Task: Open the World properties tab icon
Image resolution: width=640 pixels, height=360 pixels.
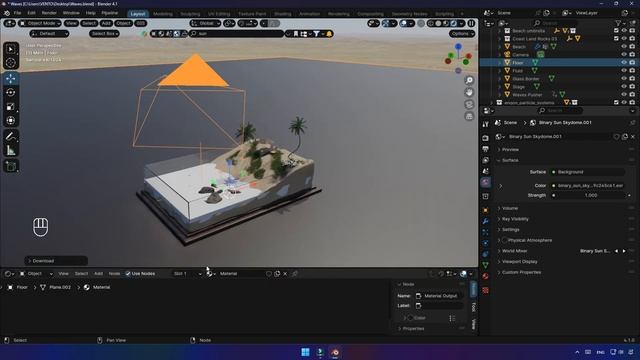Action: coord(485,182)
